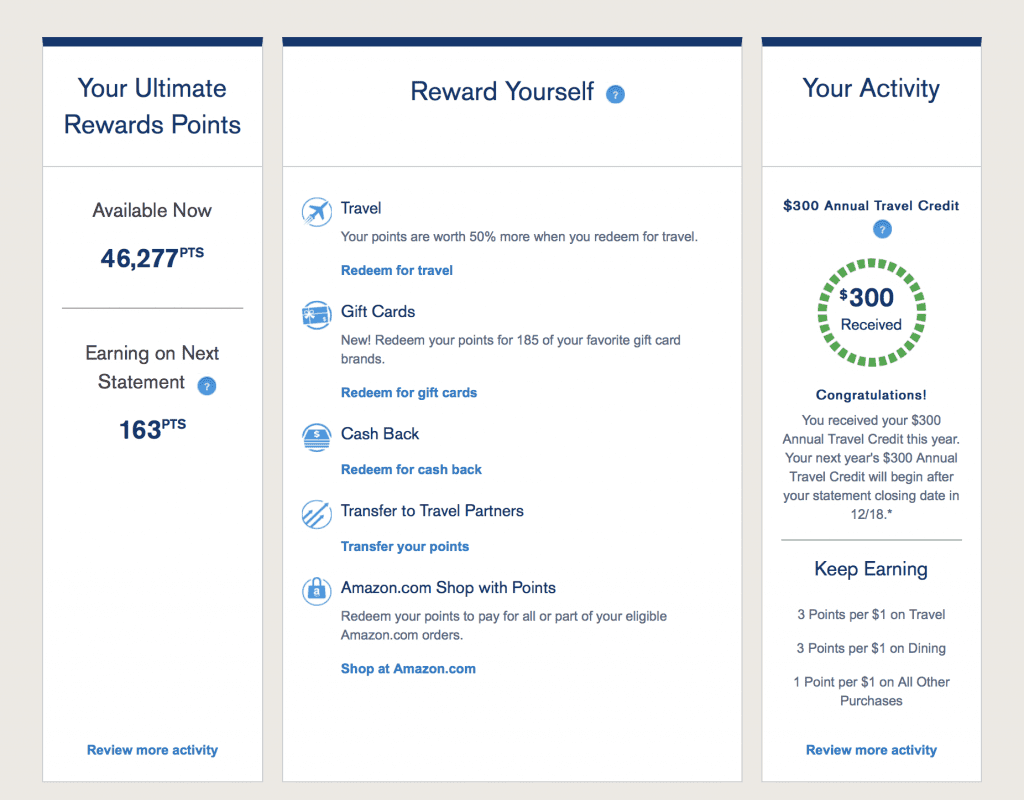Screen dimensions: 1024x800
Task: Click the Transfer to Travel Partners icon
Action: [x=316, y=514]
